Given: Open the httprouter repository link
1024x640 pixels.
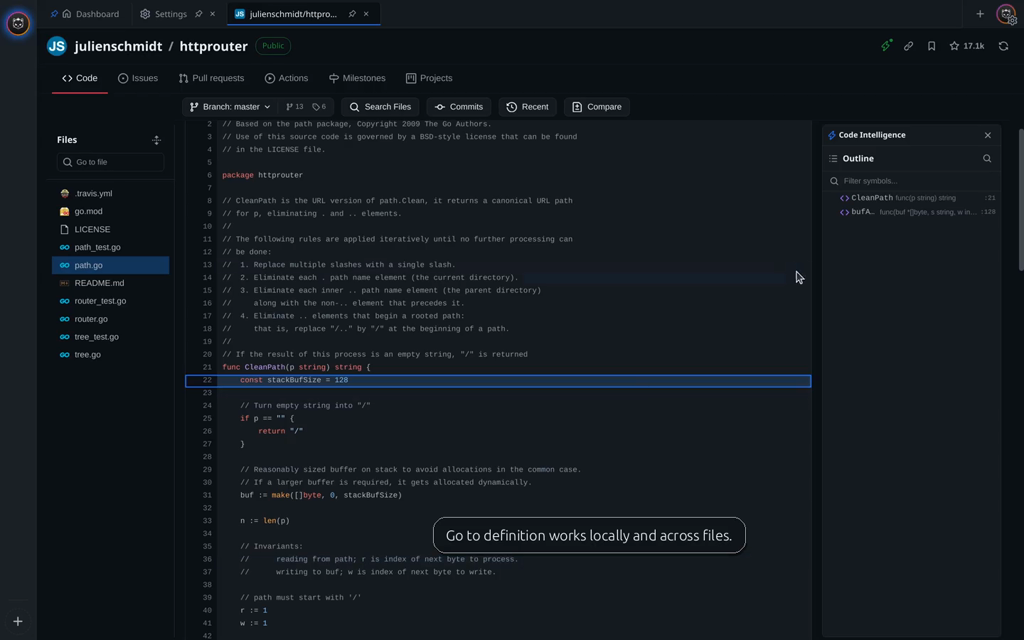Looking at the screenshot, I should tap(214, 46).
